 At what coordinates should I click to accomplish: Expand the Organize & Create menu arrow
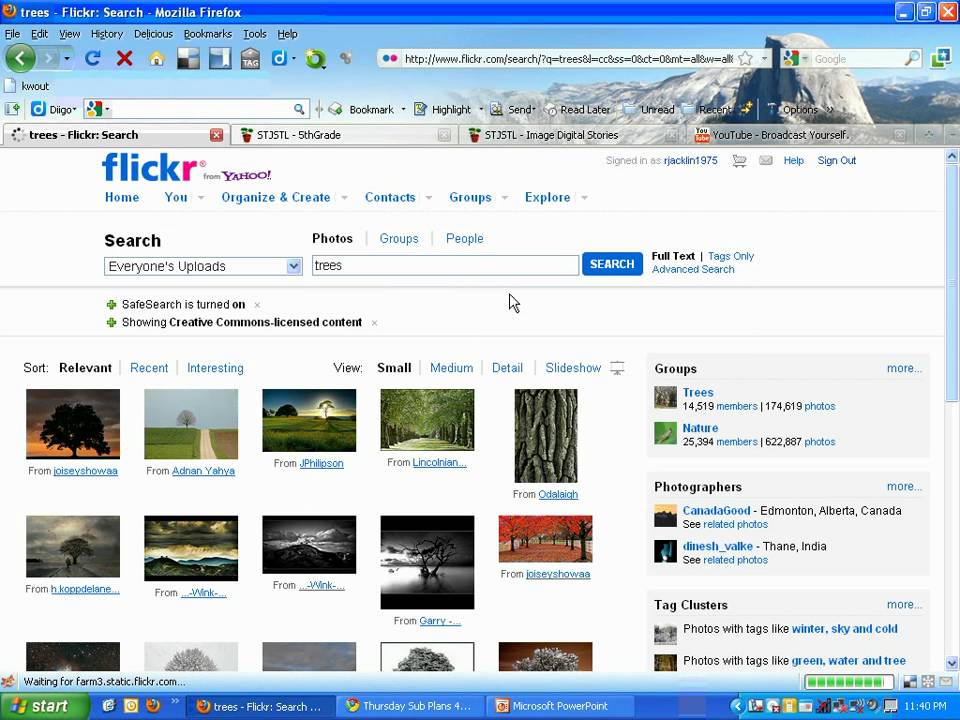[345, 198]
